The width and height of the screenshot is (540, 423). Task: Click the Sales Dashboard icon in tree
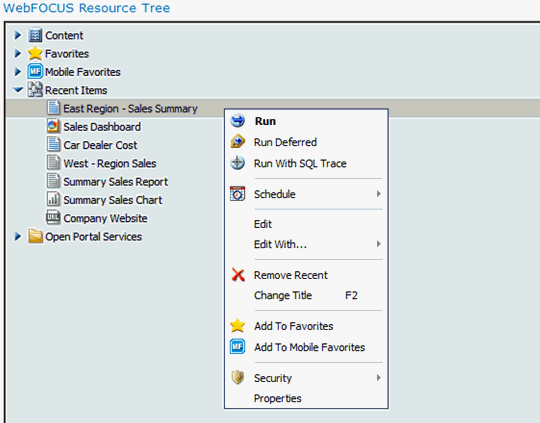53,126
